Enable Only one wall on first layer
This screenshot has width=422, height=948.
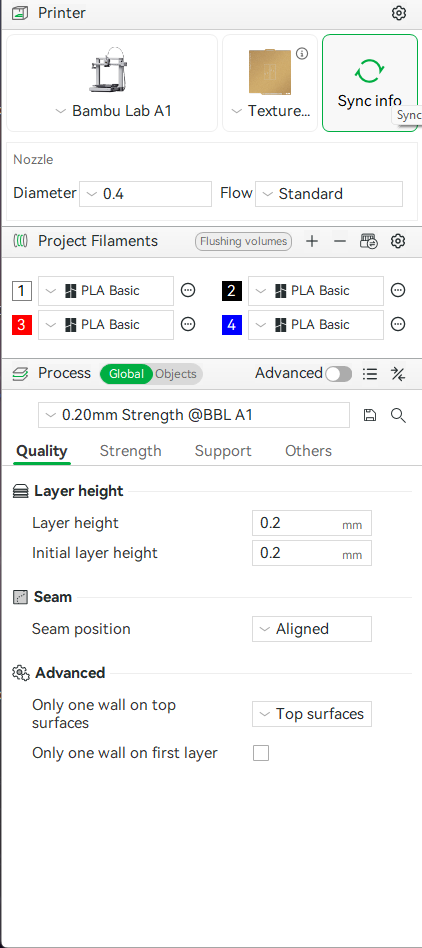(261, 753)
